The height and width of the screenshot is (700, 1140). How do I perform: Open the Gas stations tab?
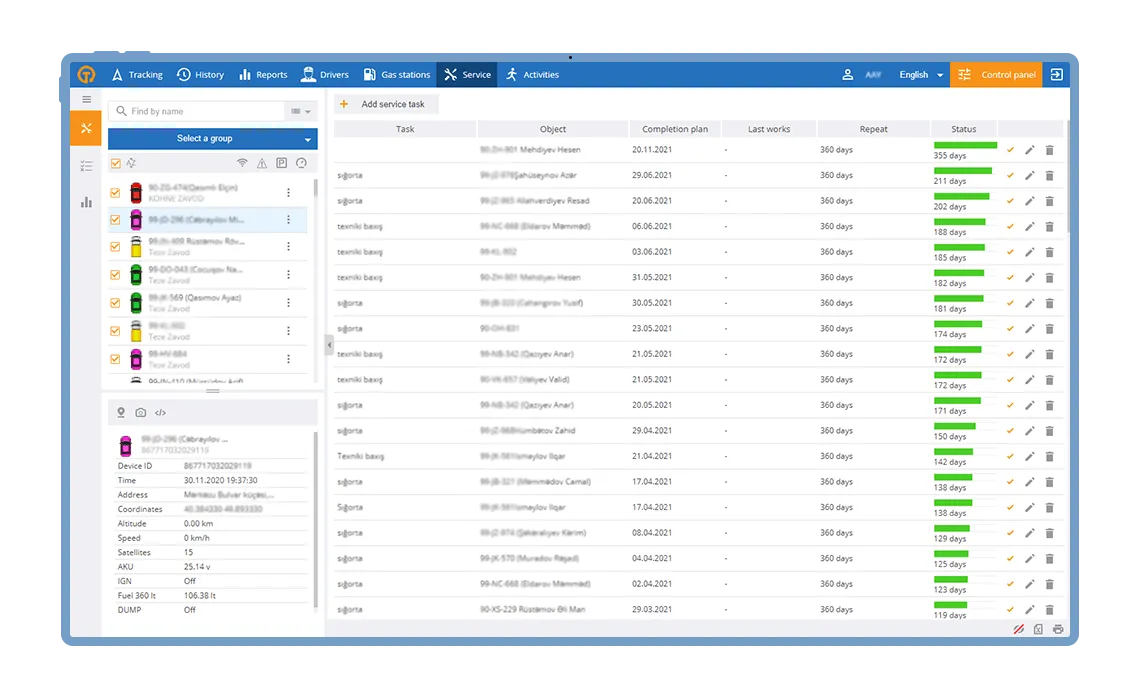point(397,75)
